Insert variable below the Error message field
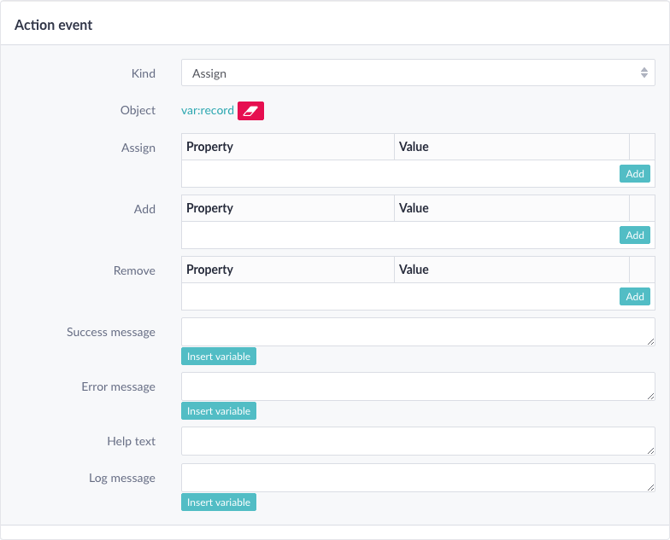670x540 pixels. (x=218, y=411)
